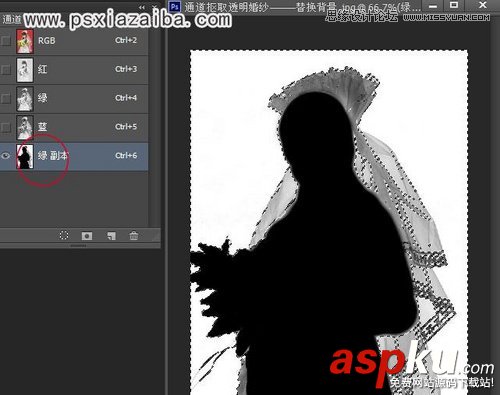Toggle visibility of RGB channel
This screenshot has height=395, width=500.
(6, 41)
